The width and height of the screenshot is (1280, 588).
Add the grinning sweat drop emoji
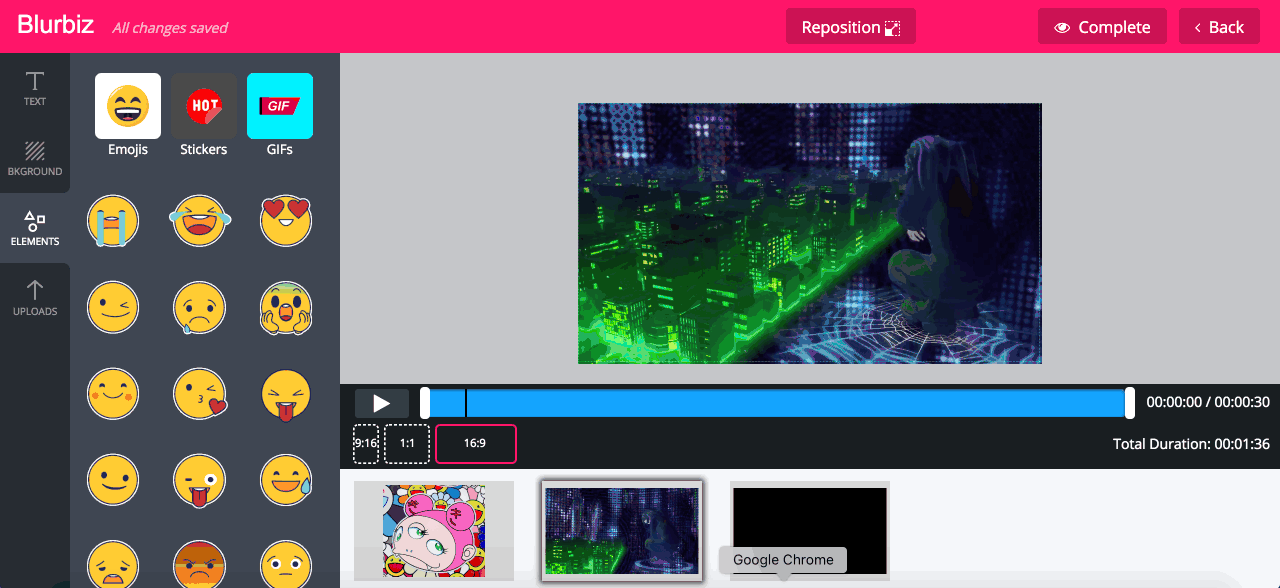(286, 479)
